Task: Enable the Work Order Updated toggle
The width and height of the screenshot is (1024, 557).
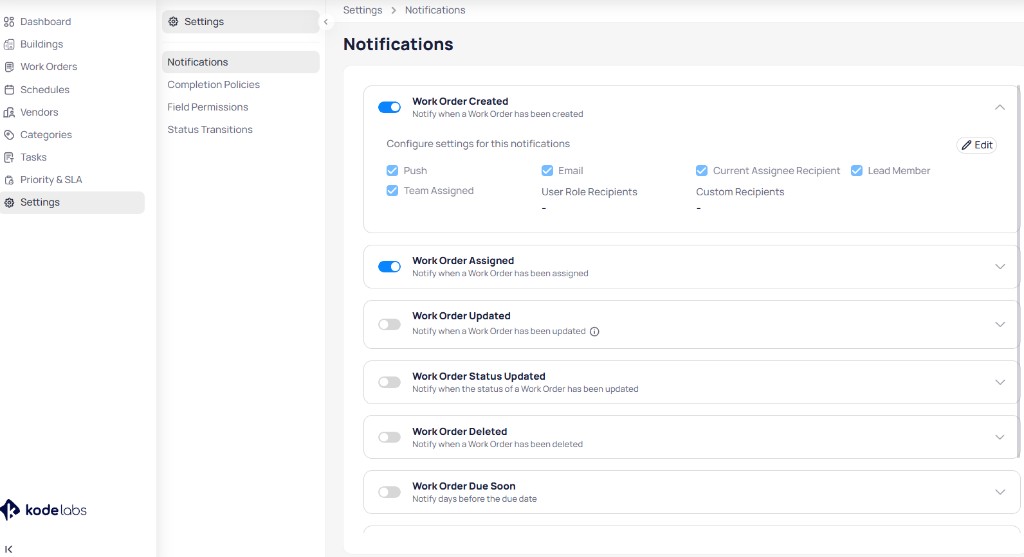Action: [389, 325]
